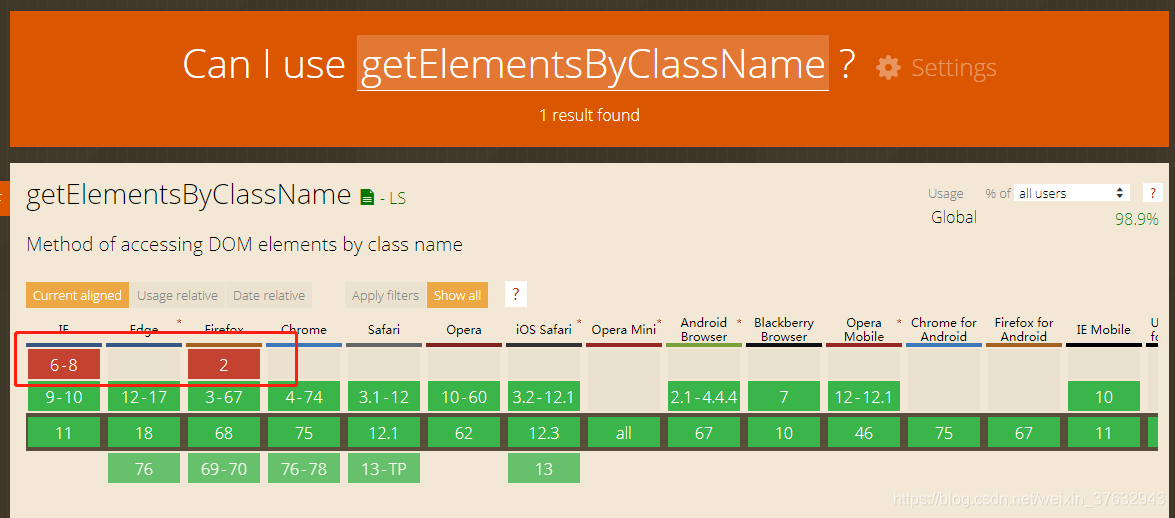Select the Android Browser 2.1-4.4.4 cell
Viewport: 1175px width, 518px height.
704,397
